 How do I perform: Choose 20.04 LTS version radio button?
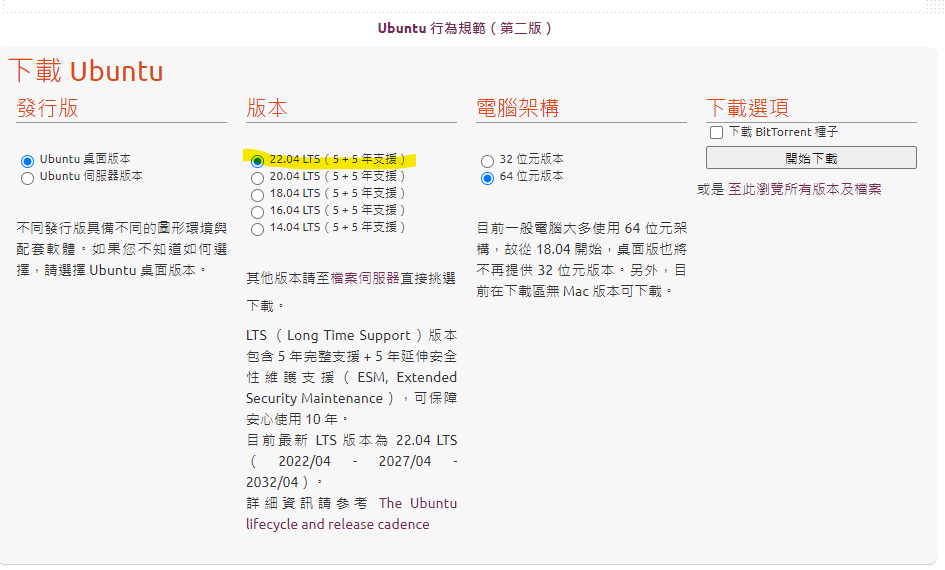pyautogui.click(x=257, y=178)
